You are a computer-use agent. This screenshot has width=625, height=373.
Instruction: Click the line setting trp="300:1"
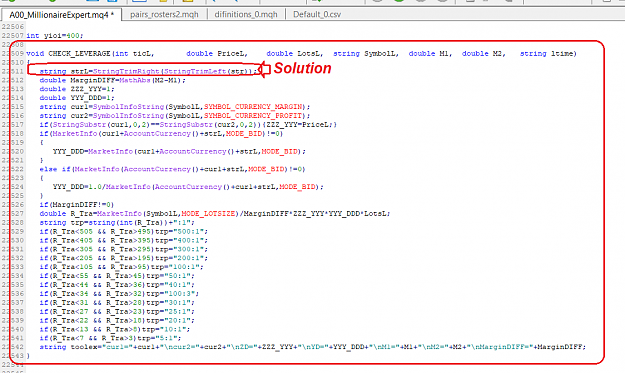point(124,249)
